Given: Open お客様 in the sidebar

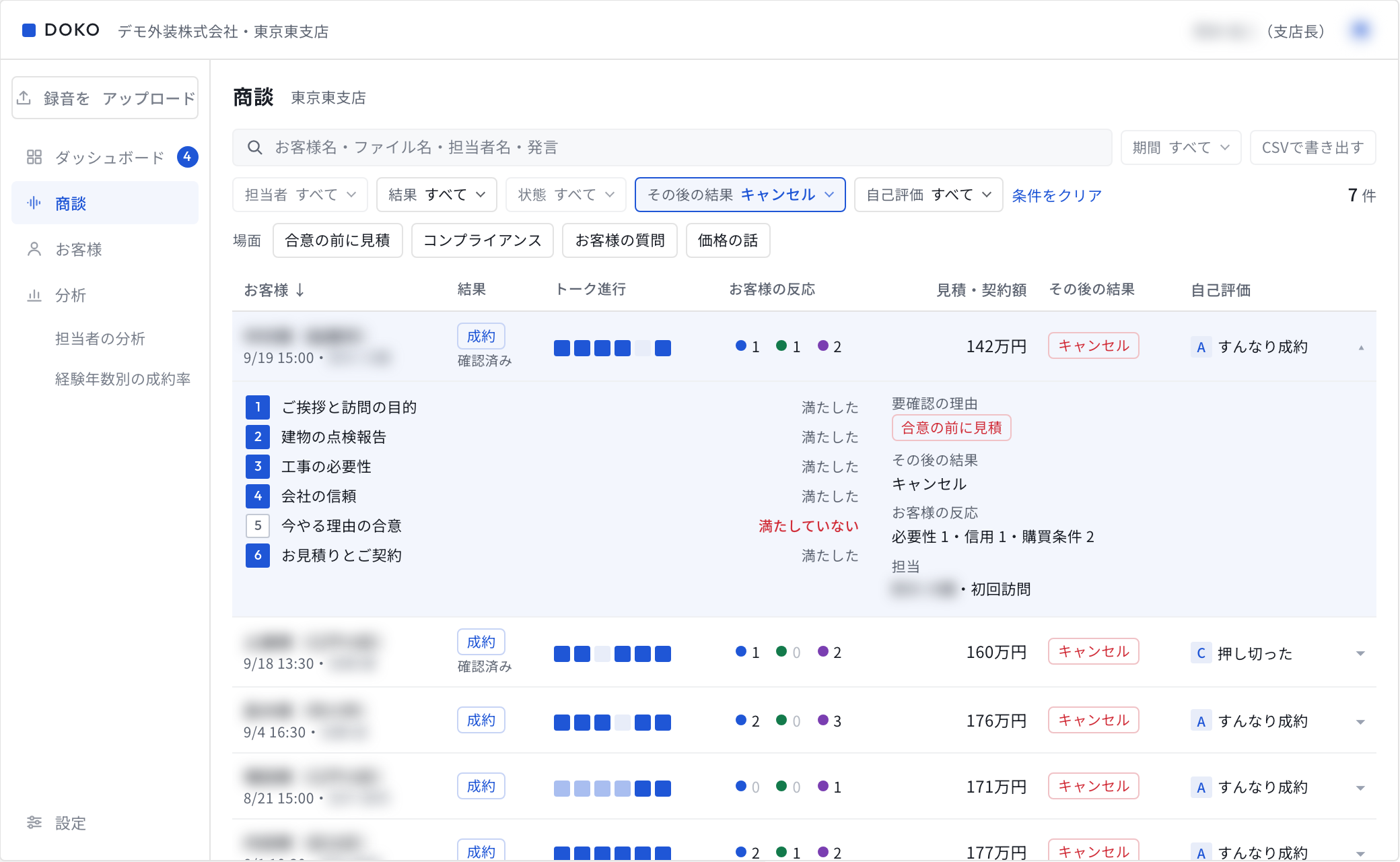Looking at the screenshot, I should tap(105, 249).
